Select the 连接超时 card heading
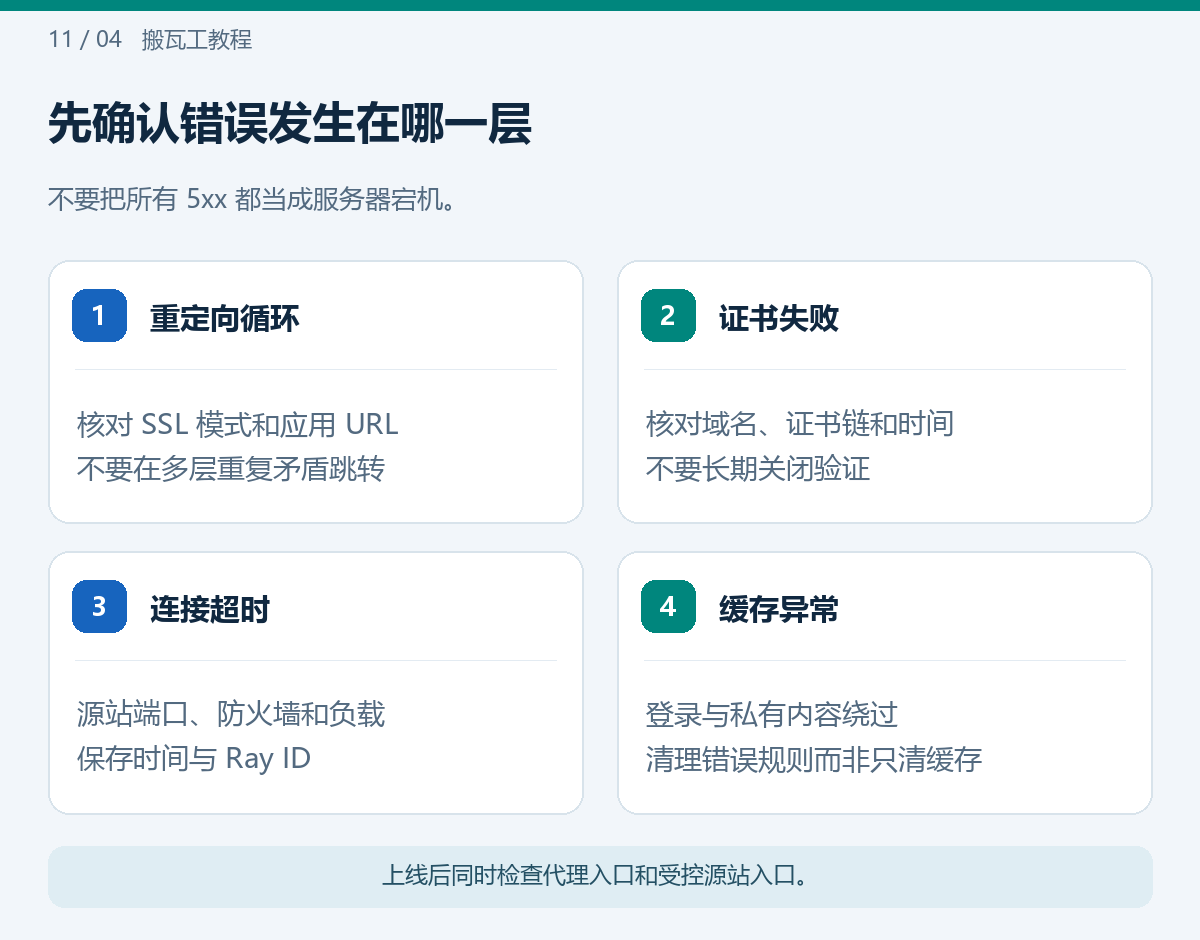This screenshot has height=940, width=1200. click(210, 609)
